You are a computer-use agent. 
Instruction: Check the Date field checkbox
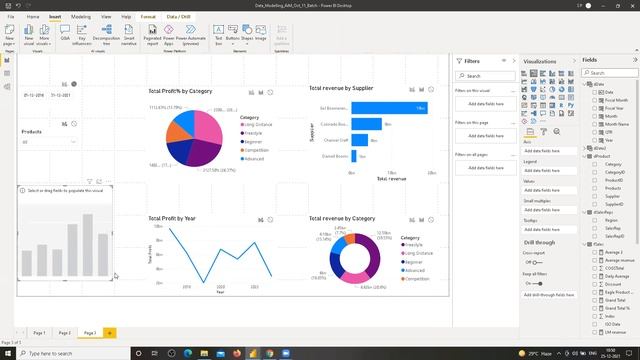pyautogui.click(x=595, y=92)
